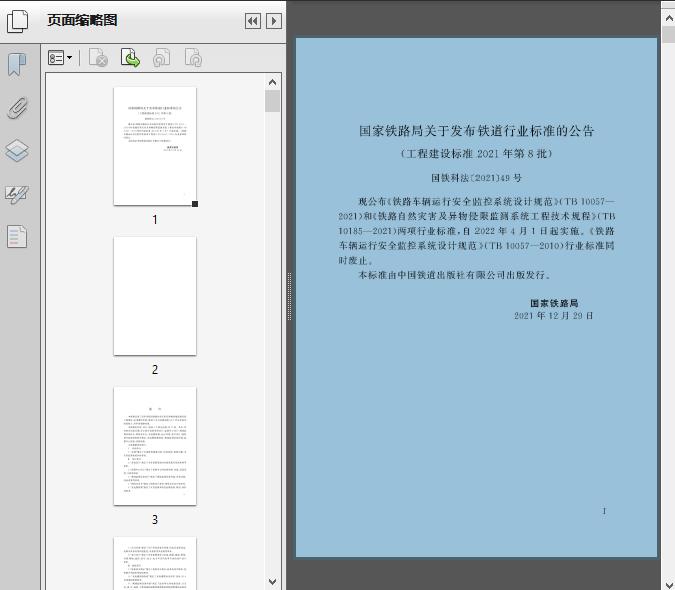Click the extract pages green arrow icon
Image resolution: width=675 pixels, height=590 pixels.
click(x=130, y=58)
